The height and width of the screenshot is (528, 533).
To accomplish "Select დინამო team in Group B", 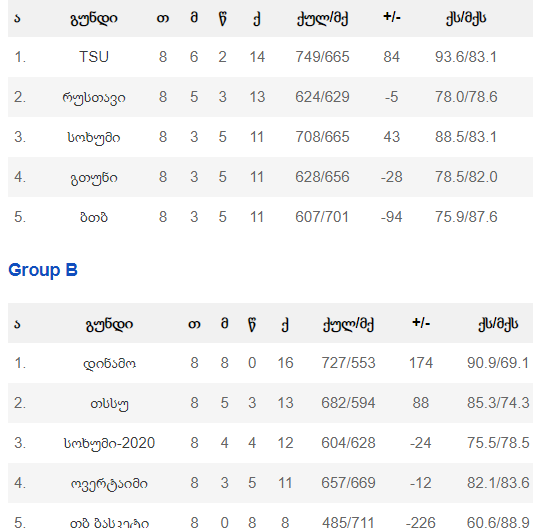I will tap(109, 363).
